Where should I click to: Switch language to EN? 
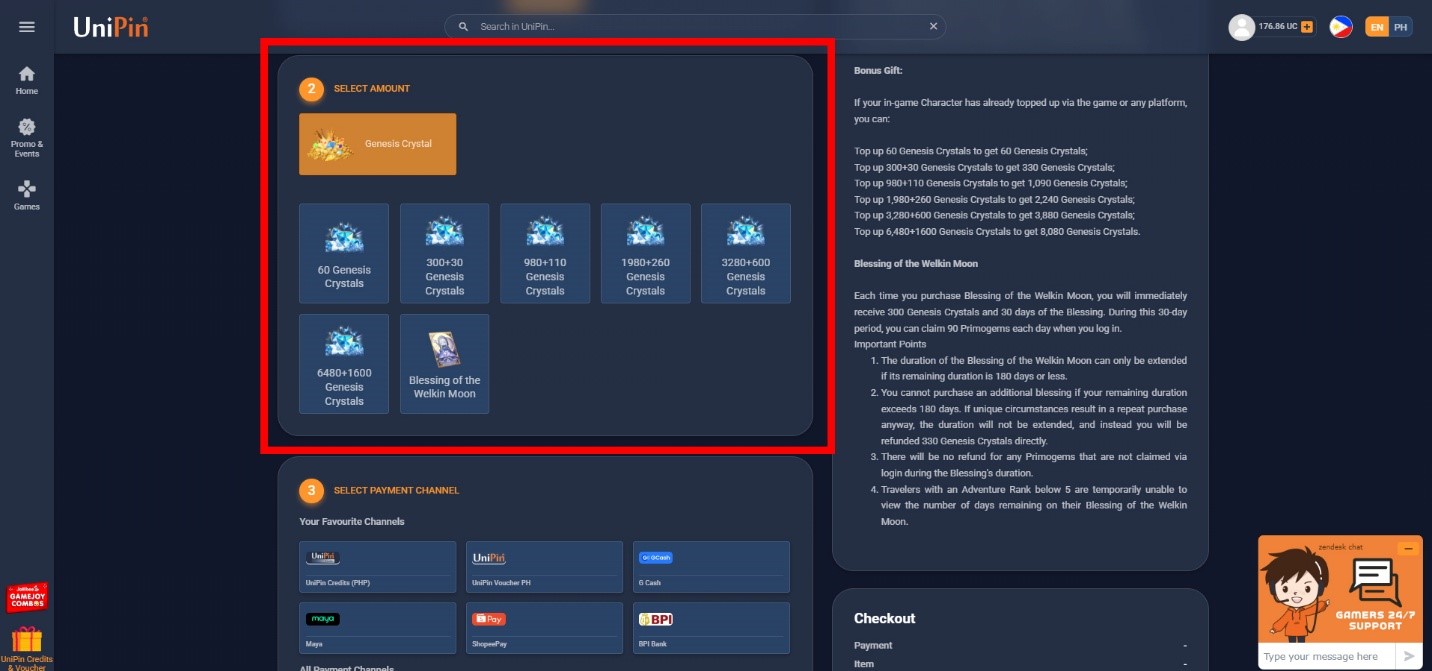pos(1377,27)
